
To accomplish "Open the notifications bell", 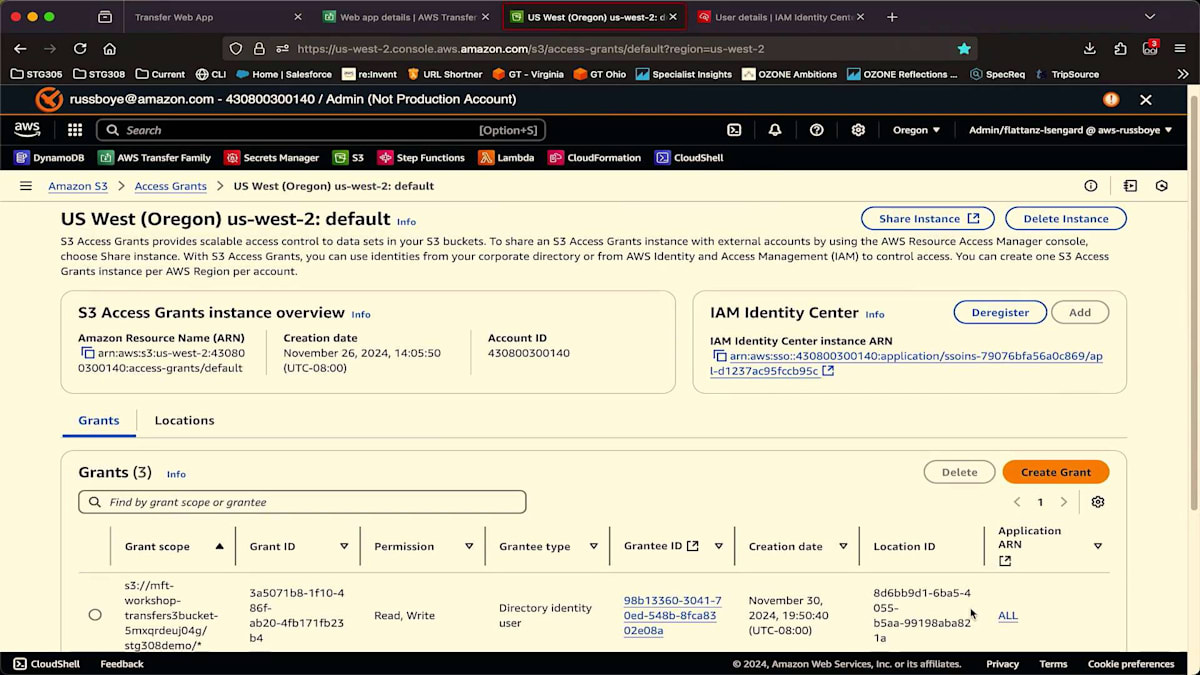I will click(775, 130).
